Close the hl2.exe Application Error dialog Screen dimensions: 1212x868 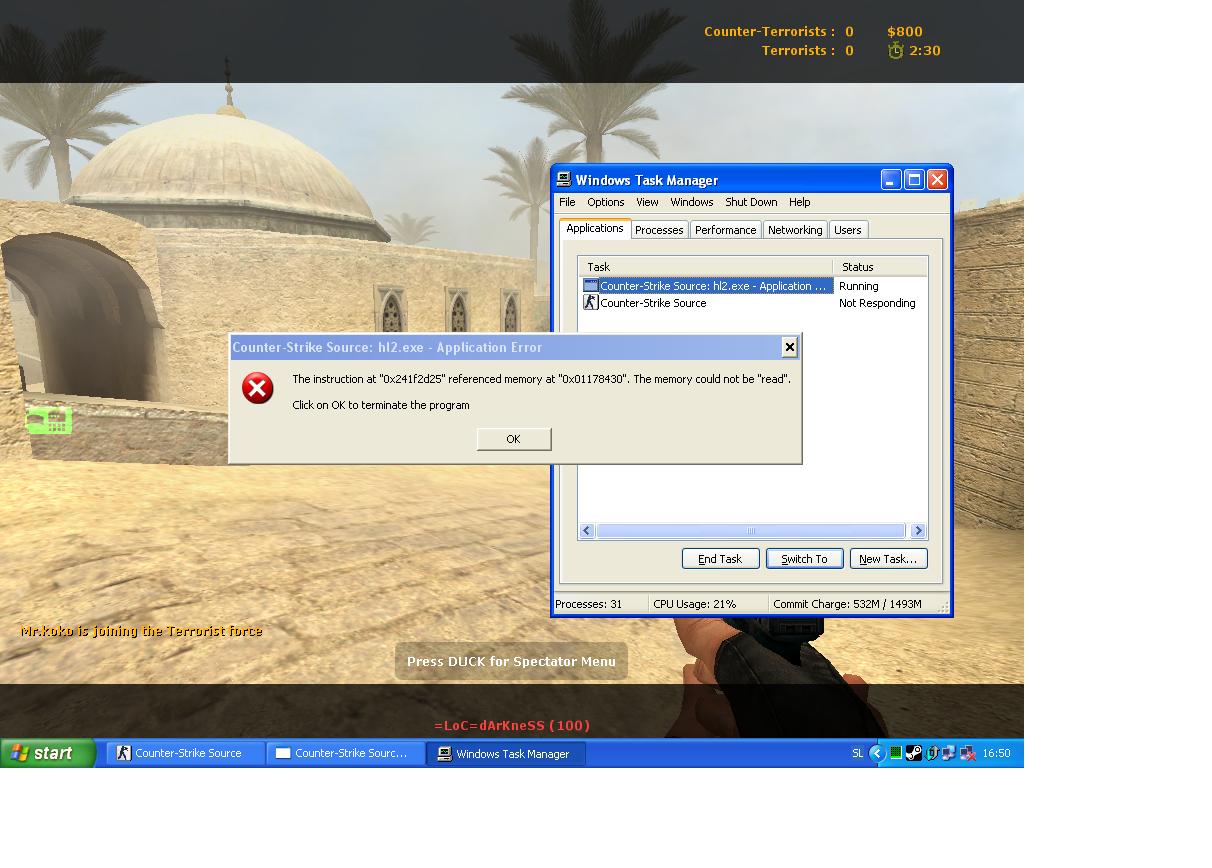[x=789, y=347]
